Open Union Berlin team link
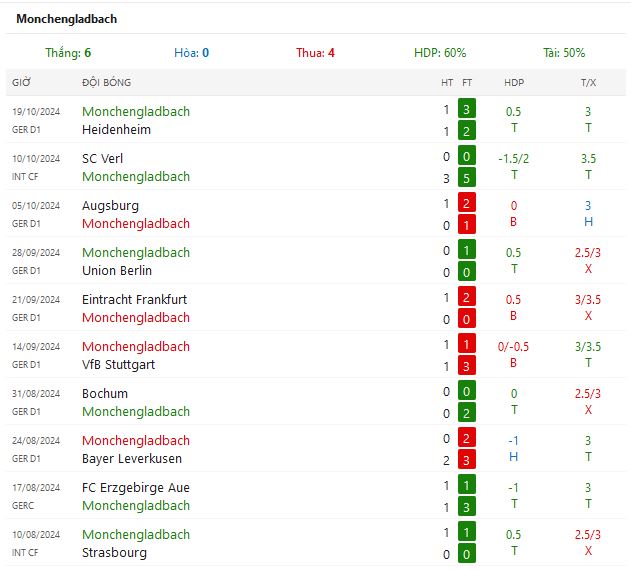631x570 pixels. pos(117,271)
